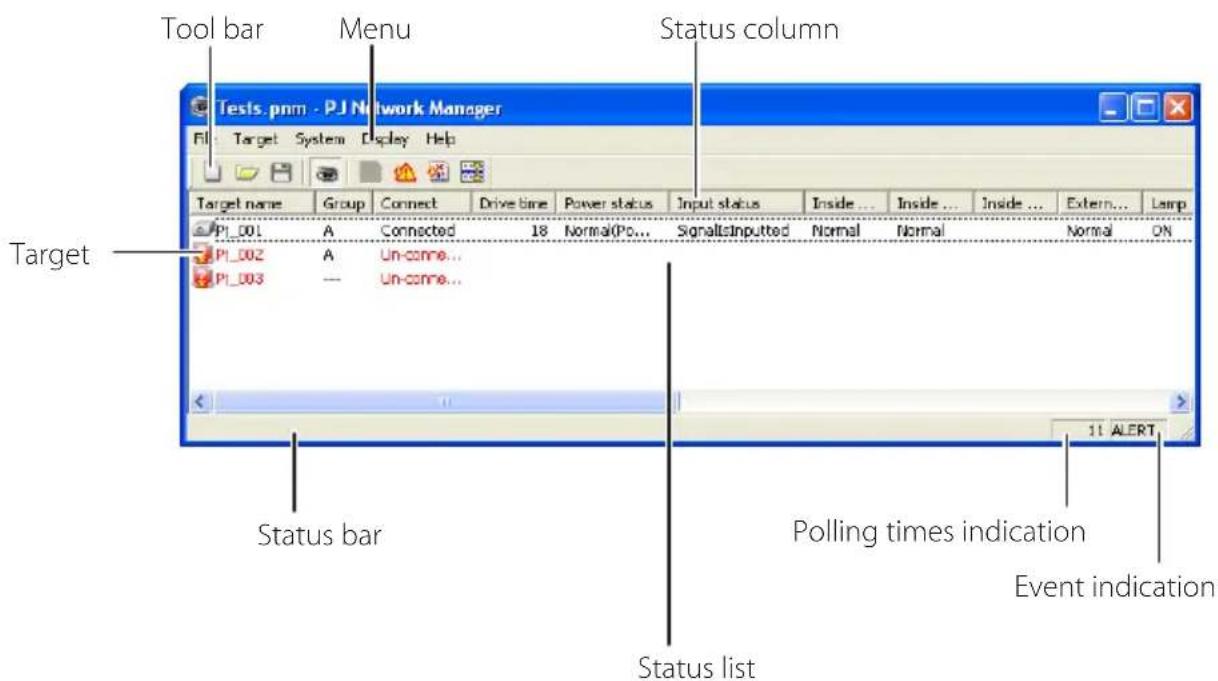
Task: Click the Save diskette toolbar icon
Action: click(281, 173)
